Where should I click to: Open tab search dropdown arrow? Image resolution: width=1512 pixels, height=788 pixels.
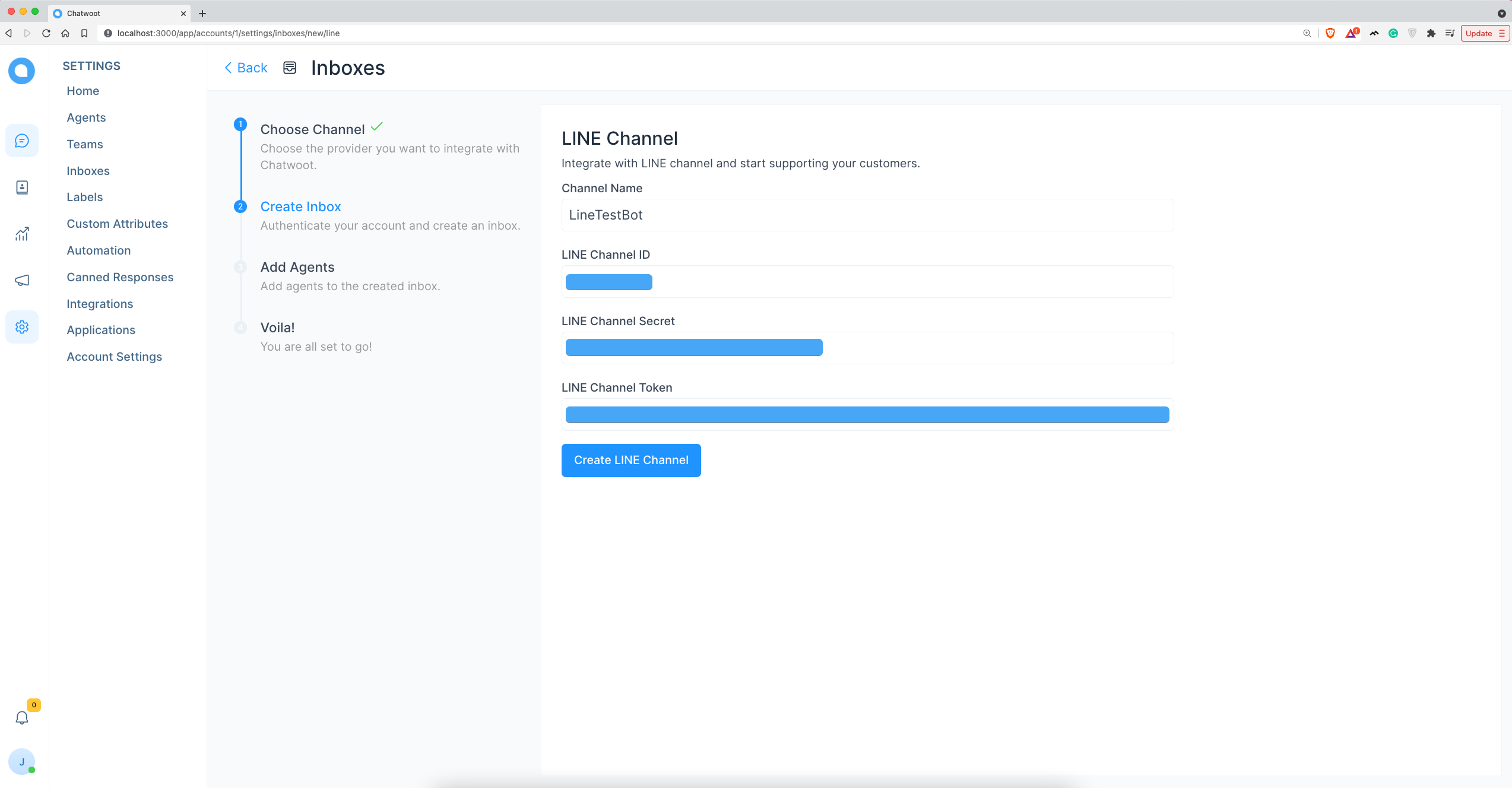(1502, 13)
